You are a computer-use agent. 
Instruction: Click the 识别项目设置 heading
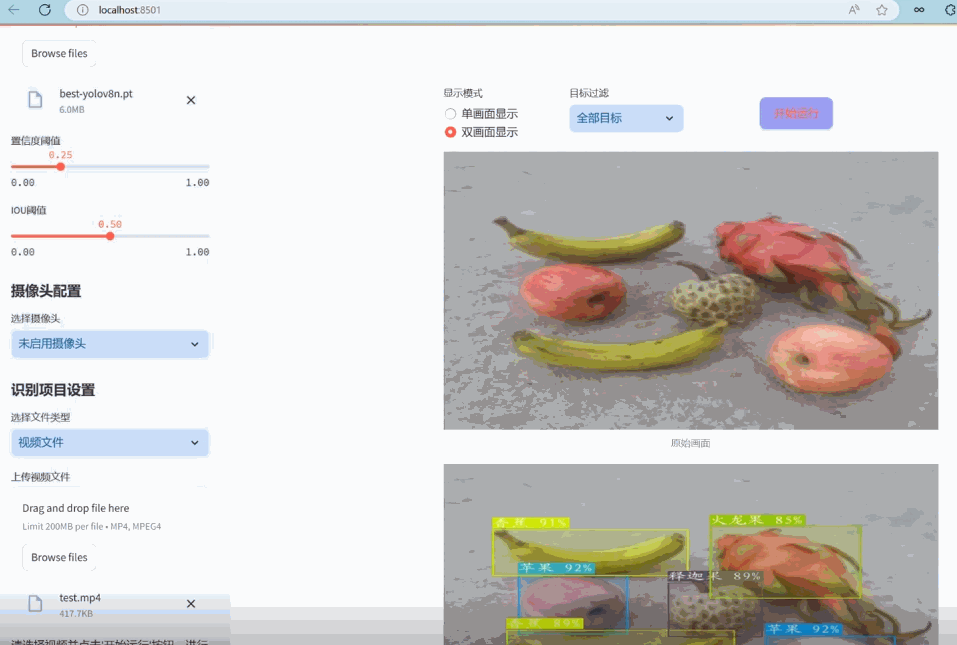(x=53, y=390)
